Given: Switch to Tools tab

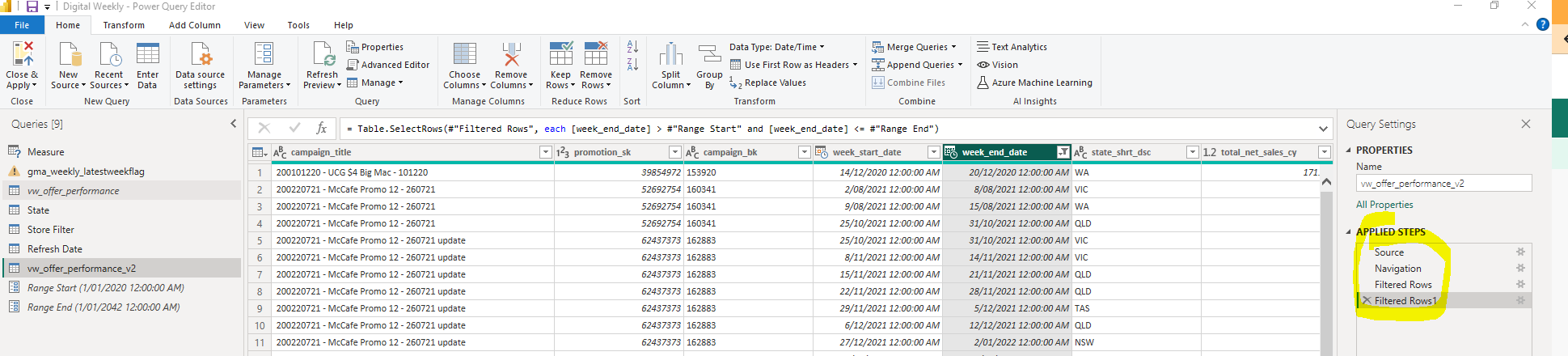Looking at the screenshot, I should point(298,25).
